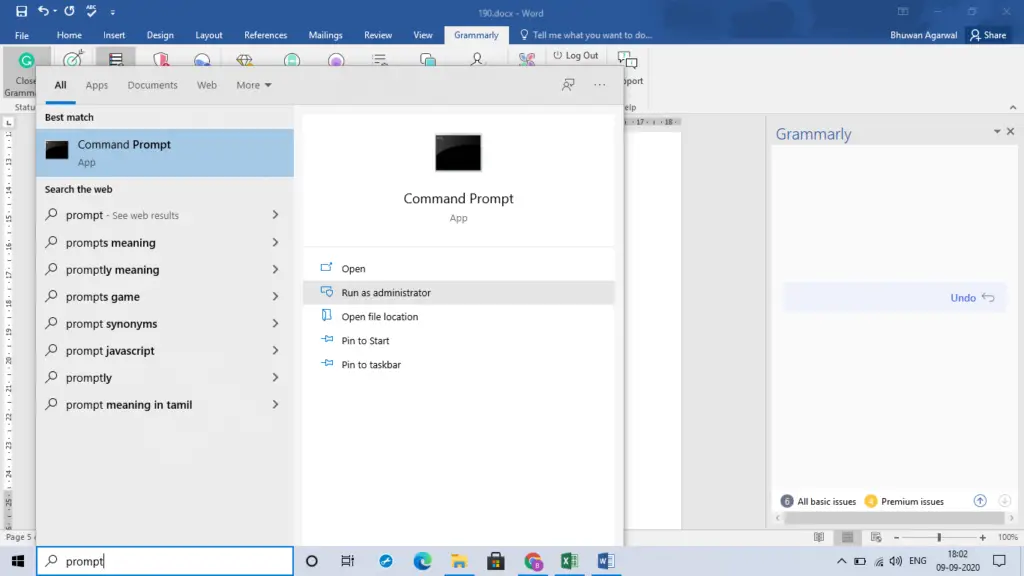Expand the prompts meaning suggestion arrow
Image resolution: width=1024 pixels, height=576 pixels.
(275, 242)
